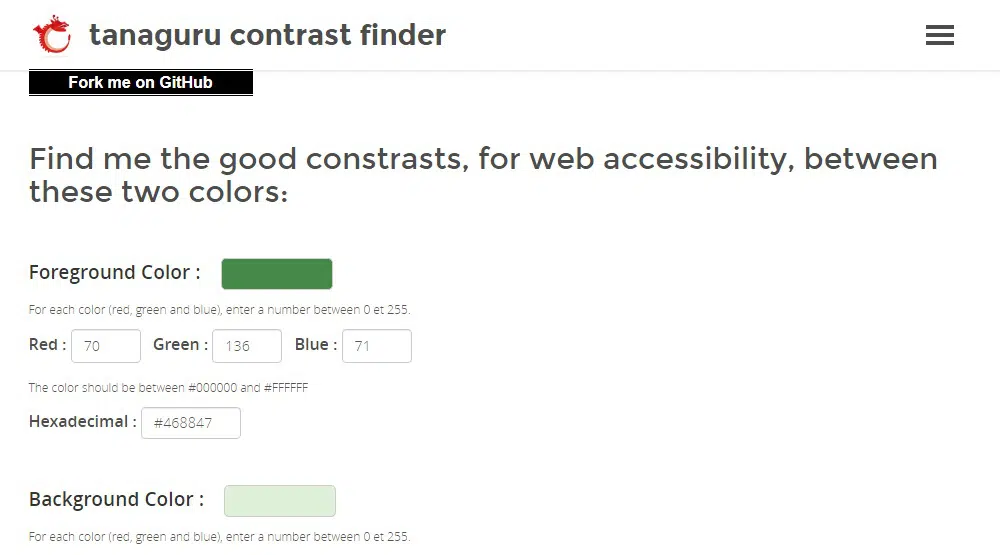Click the "Background Color :" label
The height and width of the screenshot is (555, 1000).
(117, 500)
